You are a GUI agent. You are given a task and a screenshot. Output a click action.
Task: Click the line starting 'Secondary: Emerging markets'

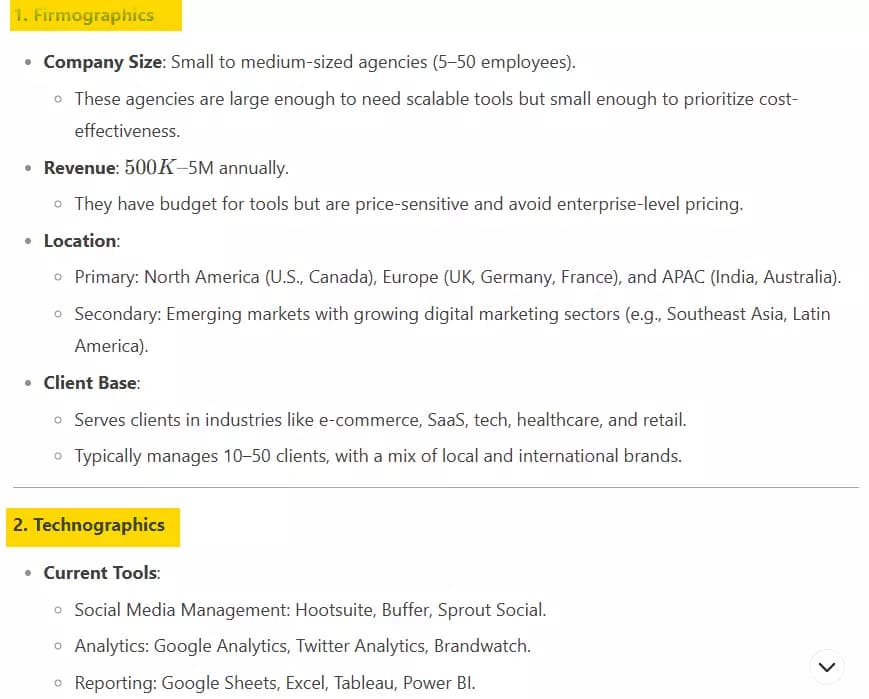click(x=452, y=330)
